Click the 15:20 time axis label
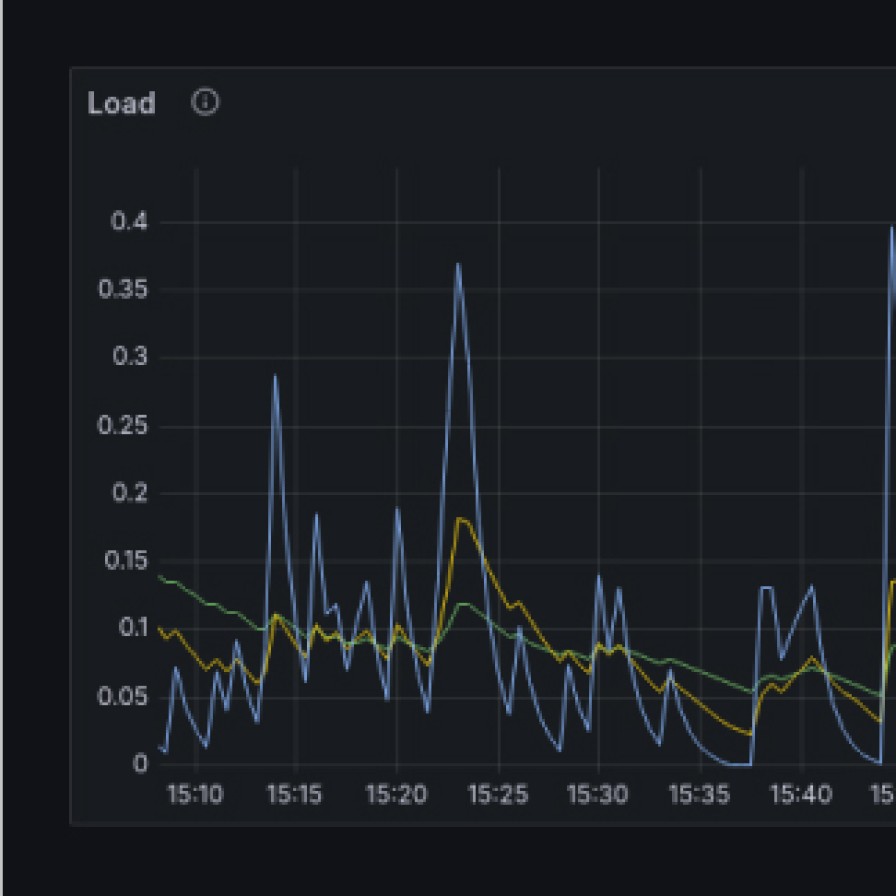Viewport: 896px width, 896px height. [396, 795]
